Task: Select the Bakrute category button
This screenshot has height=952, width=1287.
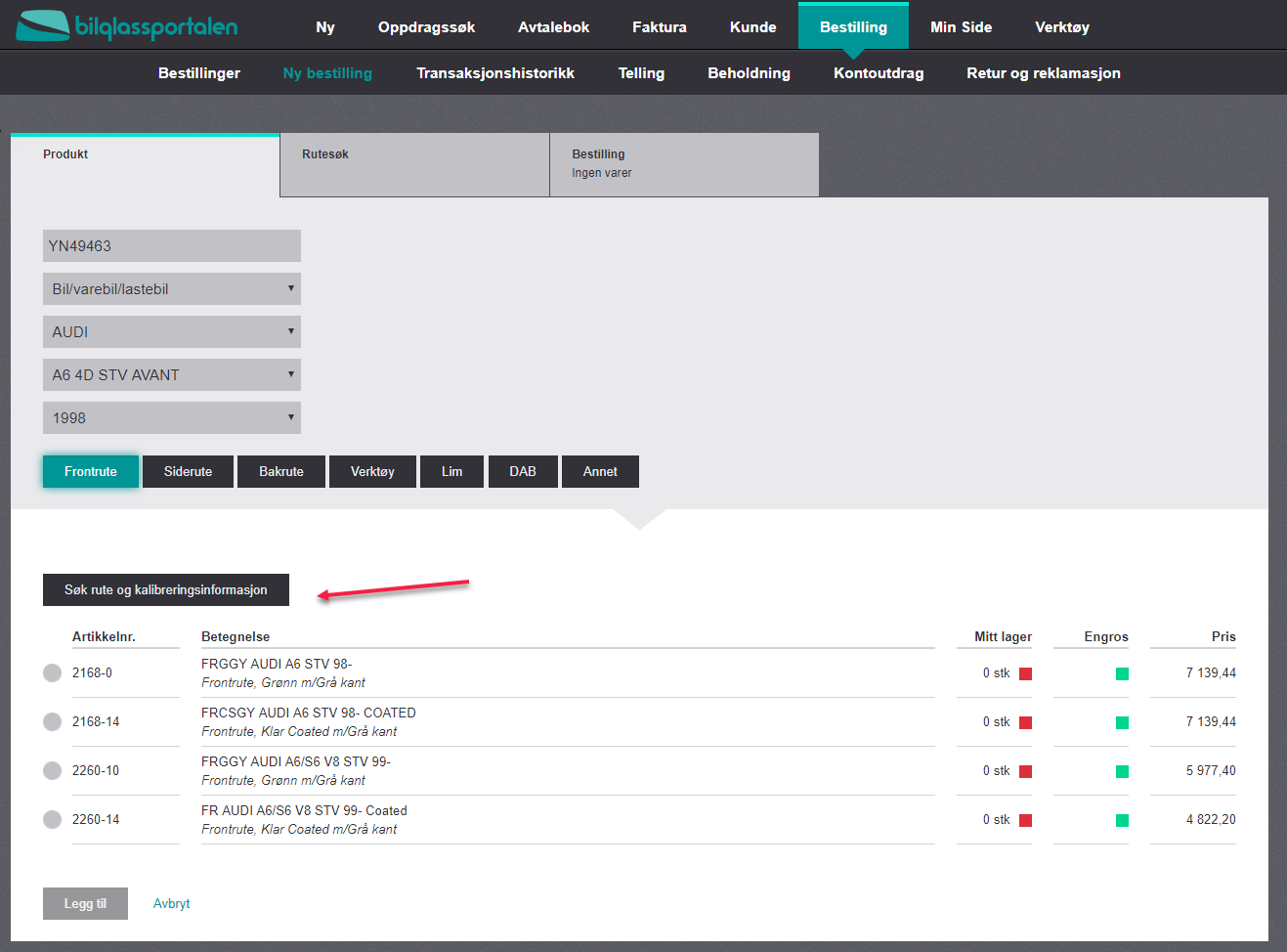Action: tap(281, 472)
